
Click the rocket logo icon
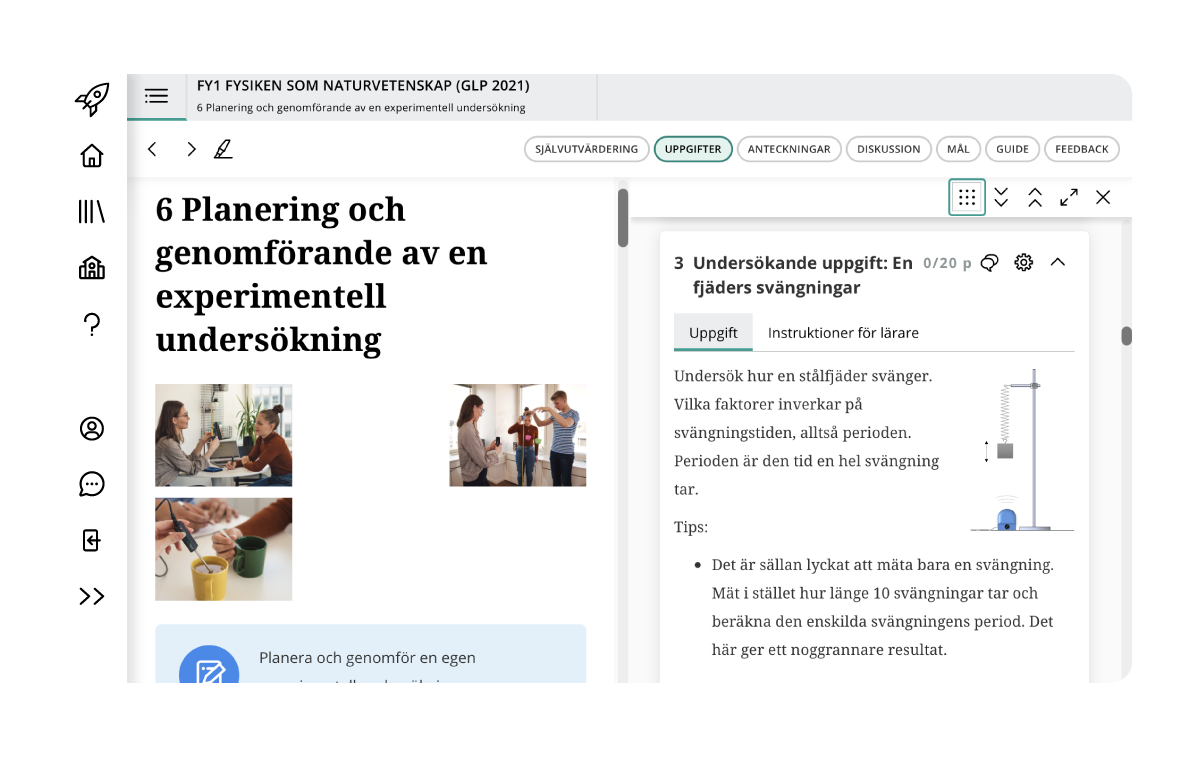click(x=92, y=99)
